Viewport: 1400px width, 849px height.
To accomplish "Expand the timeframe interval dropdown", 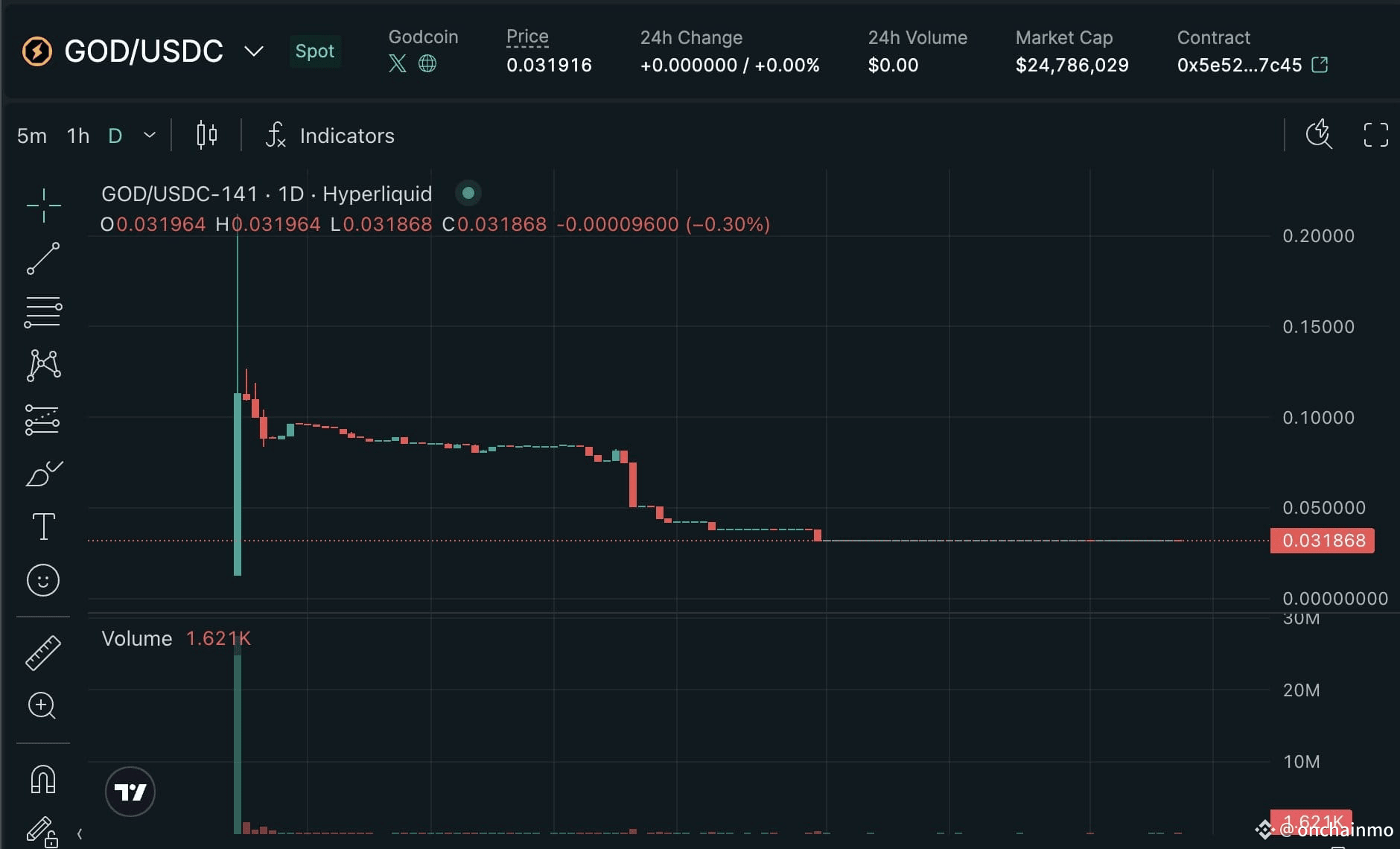I will (x=150, y=136).
